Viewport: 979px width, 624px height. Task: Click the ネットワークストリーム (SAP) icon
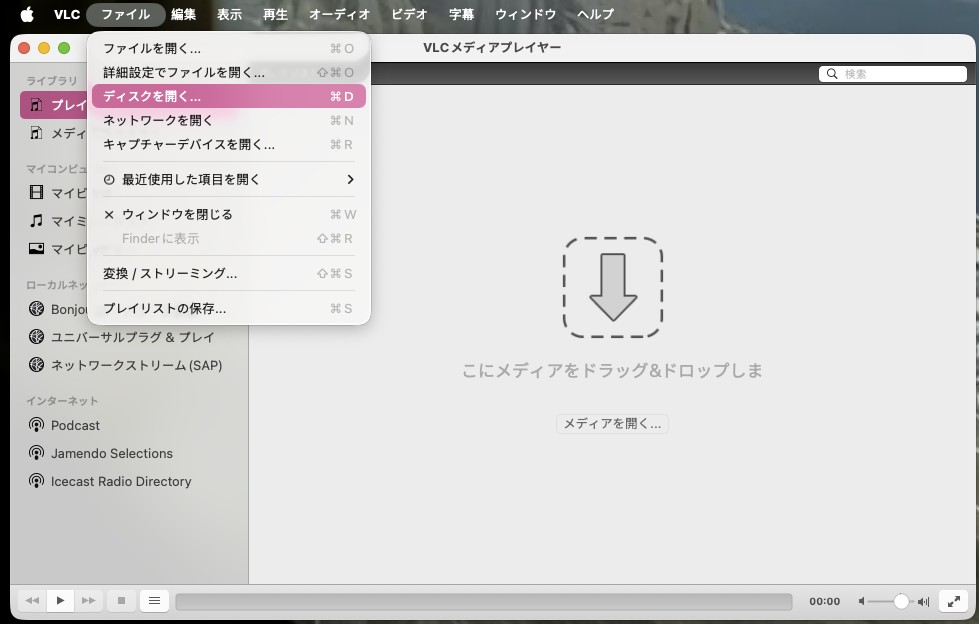[37, 365]
